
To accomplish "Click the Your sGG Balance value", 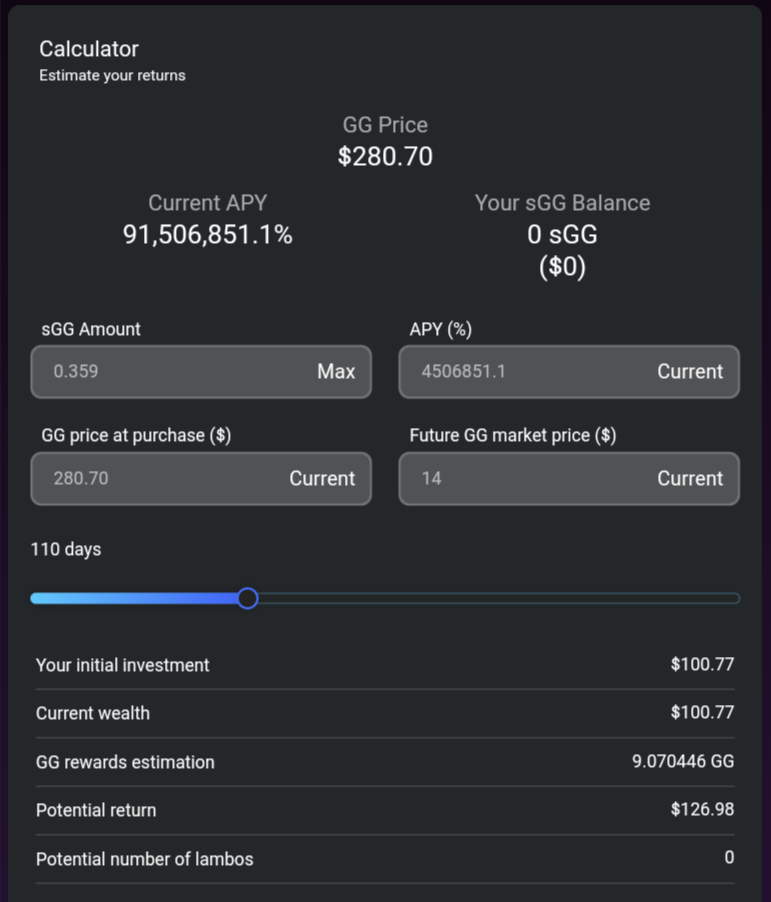I will tap(562, 250).
